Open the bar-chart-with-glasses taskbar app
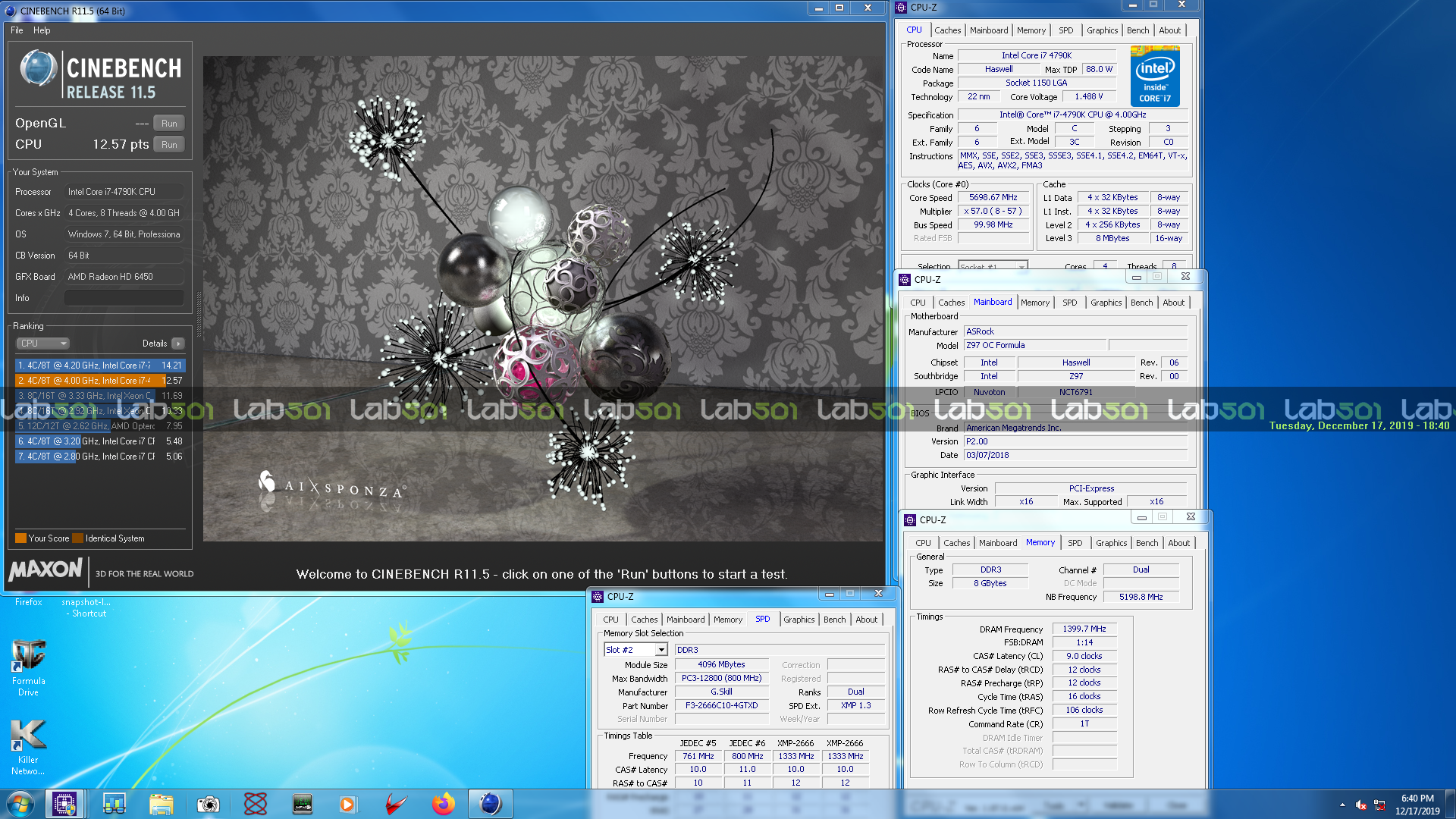1456x819 pixels. [x=115, y=804]
